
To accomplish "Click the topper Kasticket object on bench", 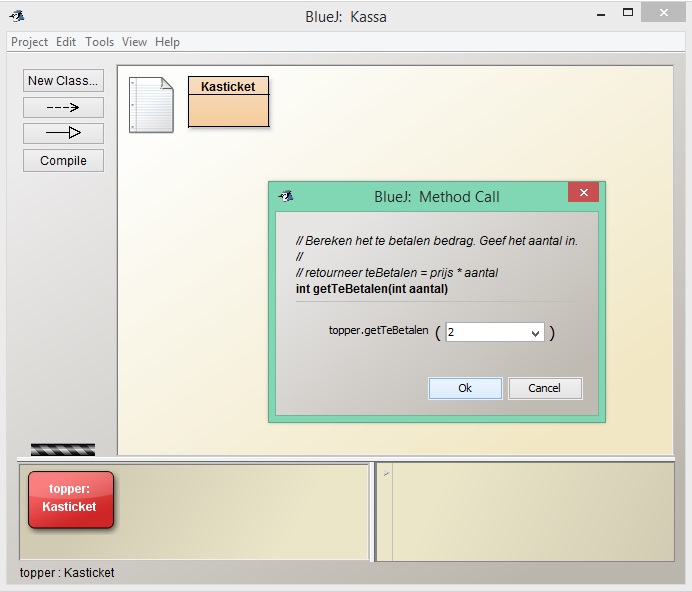I will (71, 499).
